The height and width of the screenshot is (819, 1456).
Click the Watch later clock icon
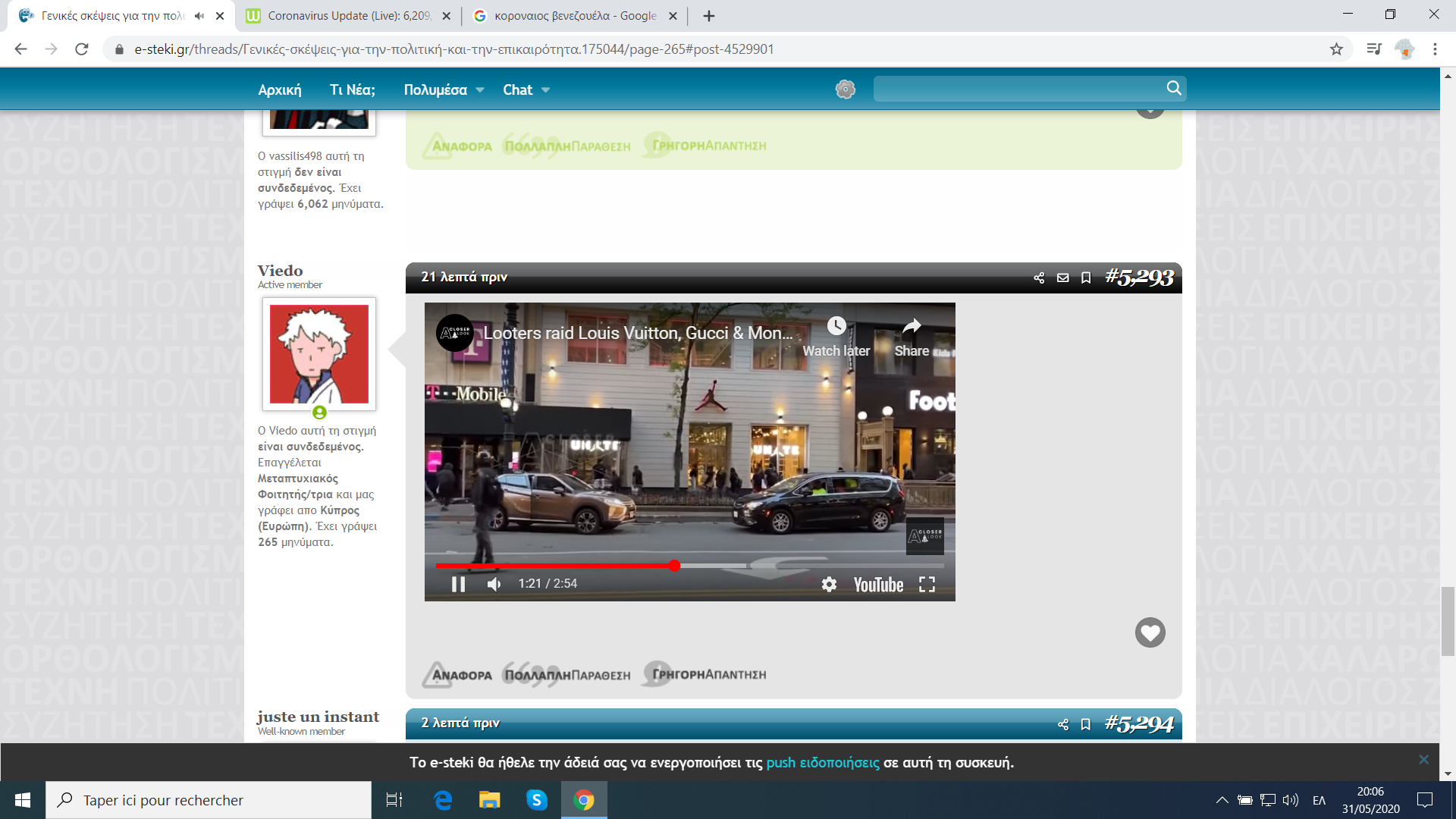pos(836,326)
